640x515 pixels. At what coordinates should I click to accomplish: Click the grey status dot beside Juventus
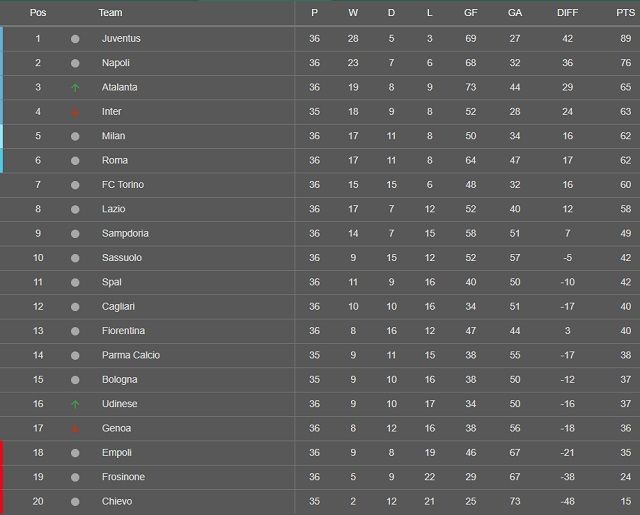pyautogui.click(x=75, y=39)
